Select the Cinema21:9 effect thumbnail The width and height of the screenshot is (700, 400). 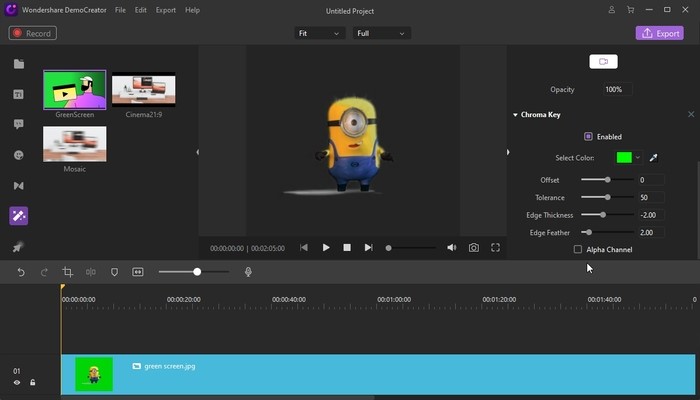pos(144,89)
